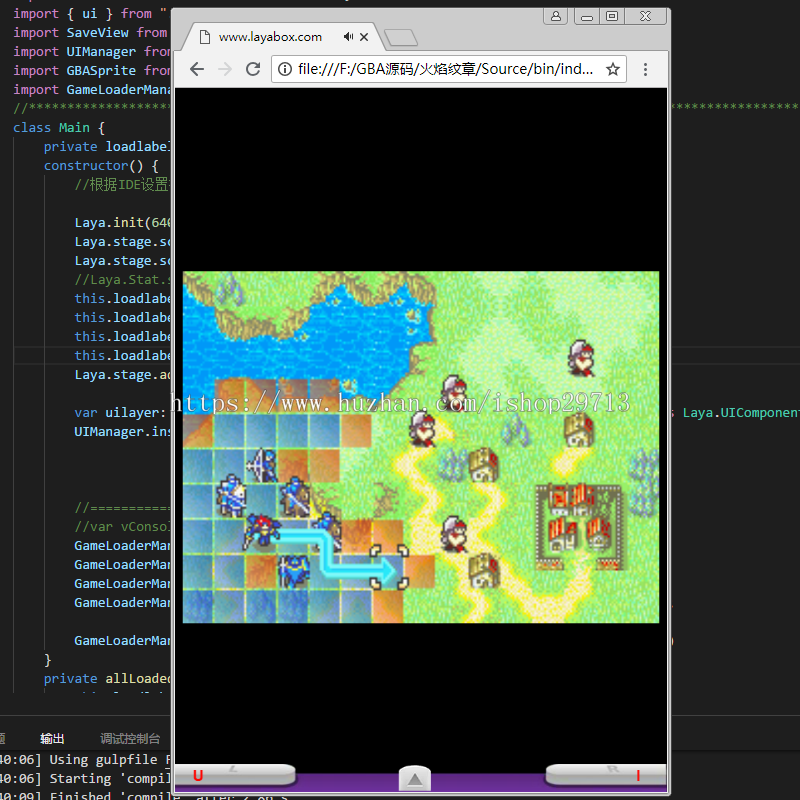
Task: Click 'Laya.init(' line in editor
Action: (x=122, y=222)
